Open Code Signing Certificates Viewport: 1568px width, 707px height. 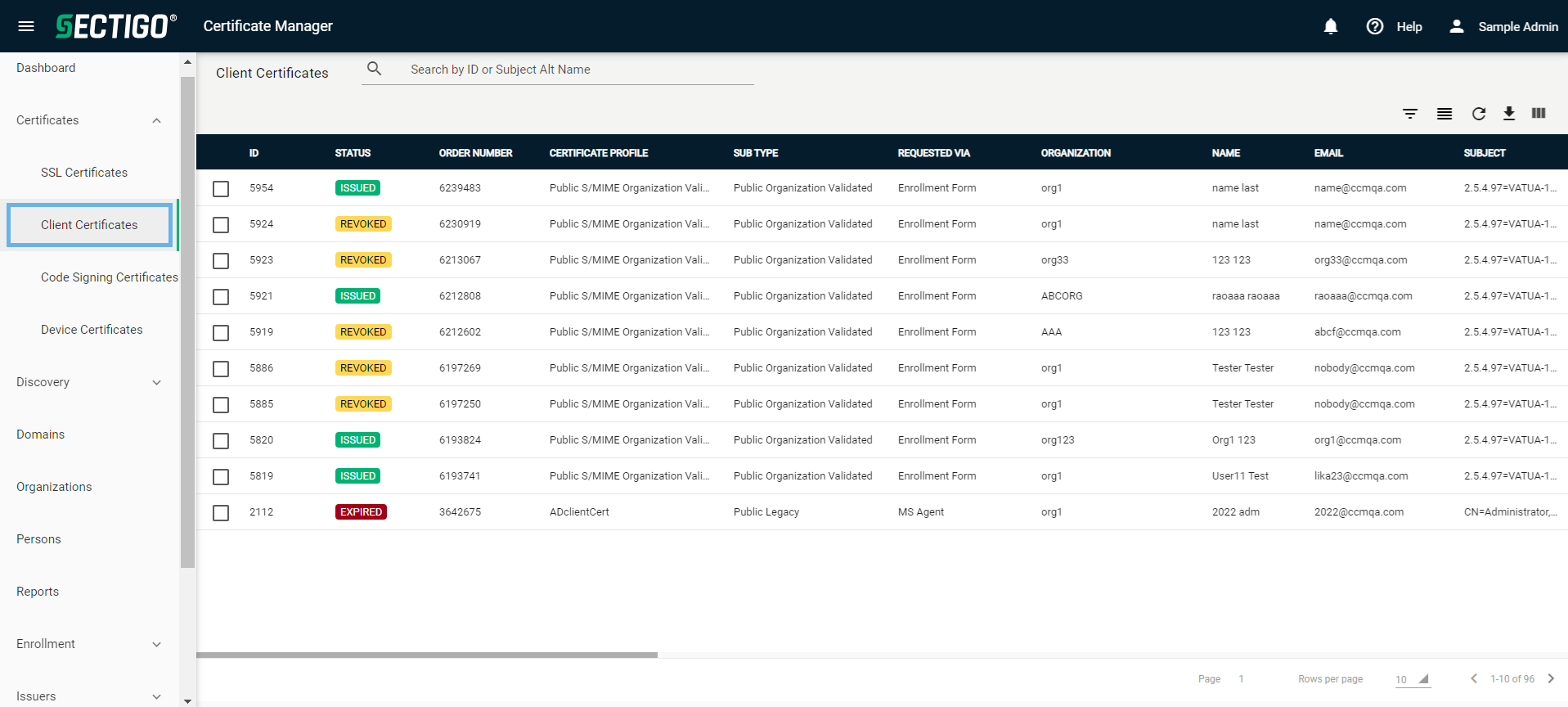[x=110, y=277]
